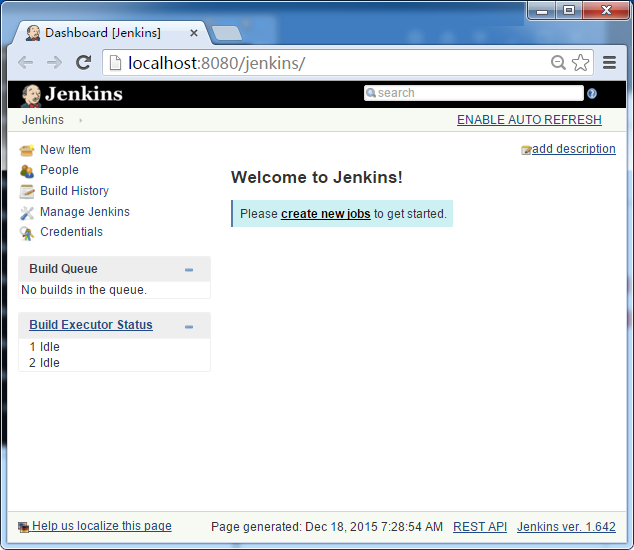Click the Credentials keys icon
Screen dimensions: 634x550
(27, 233)
